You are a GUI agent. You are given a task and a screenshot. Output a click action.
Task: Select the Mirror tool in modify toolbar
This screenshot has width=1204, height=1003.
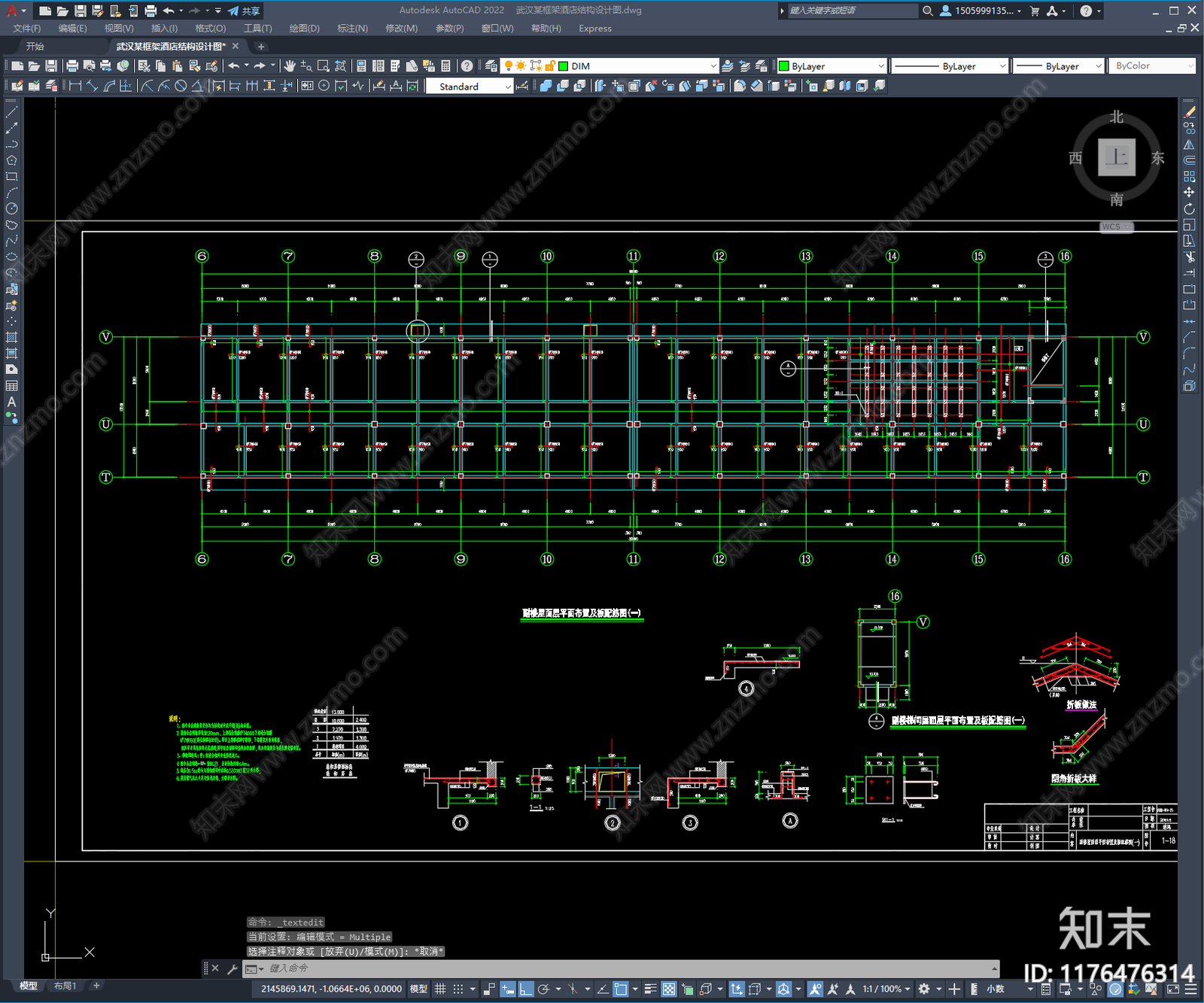pos(1190,144)
